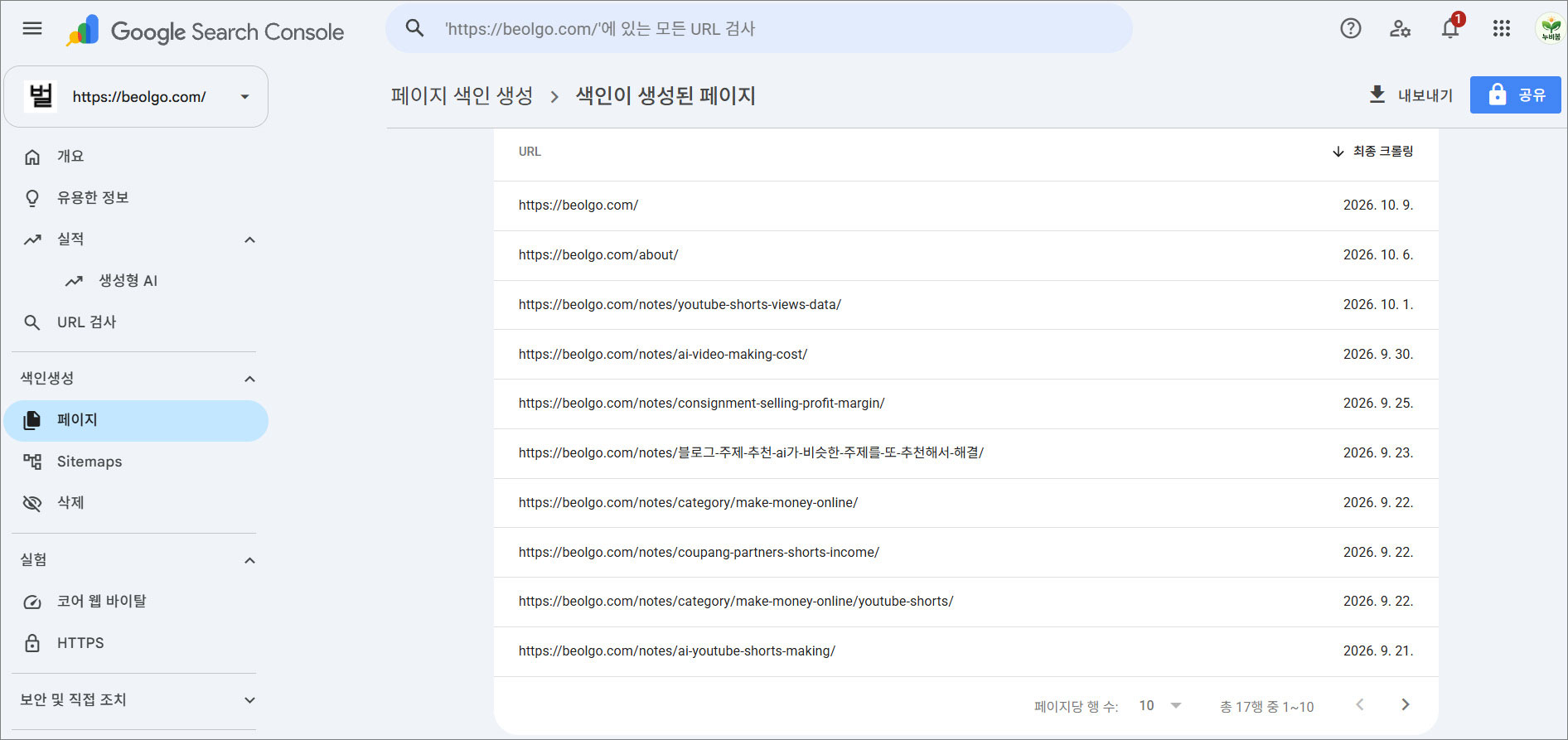Open the rows-per-page dropdown
Image resolution: width=1568 pixels, height=740 pixels.
pyautogui.click(x=1160, y=705)
